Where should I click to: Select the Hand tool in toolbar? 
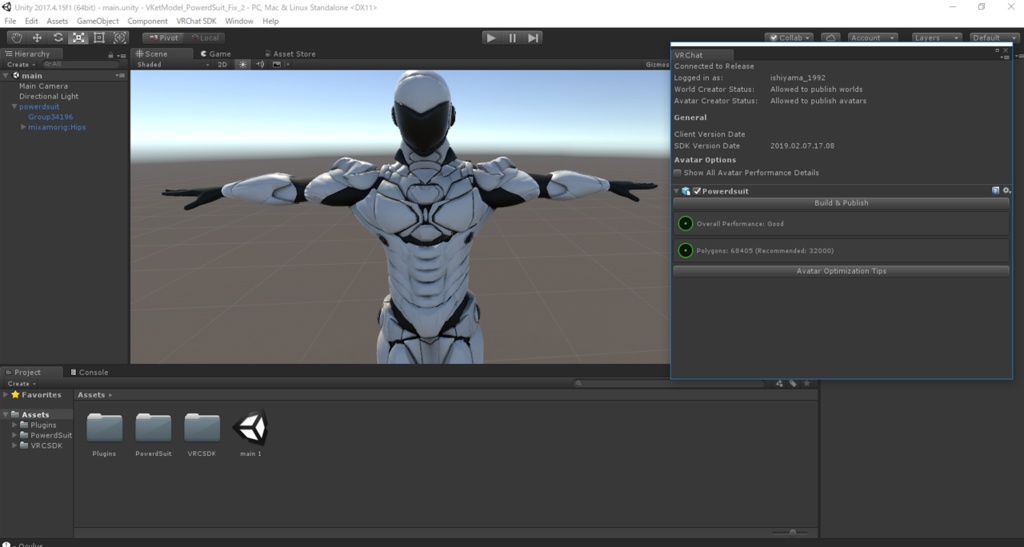[x=16, y=38]
